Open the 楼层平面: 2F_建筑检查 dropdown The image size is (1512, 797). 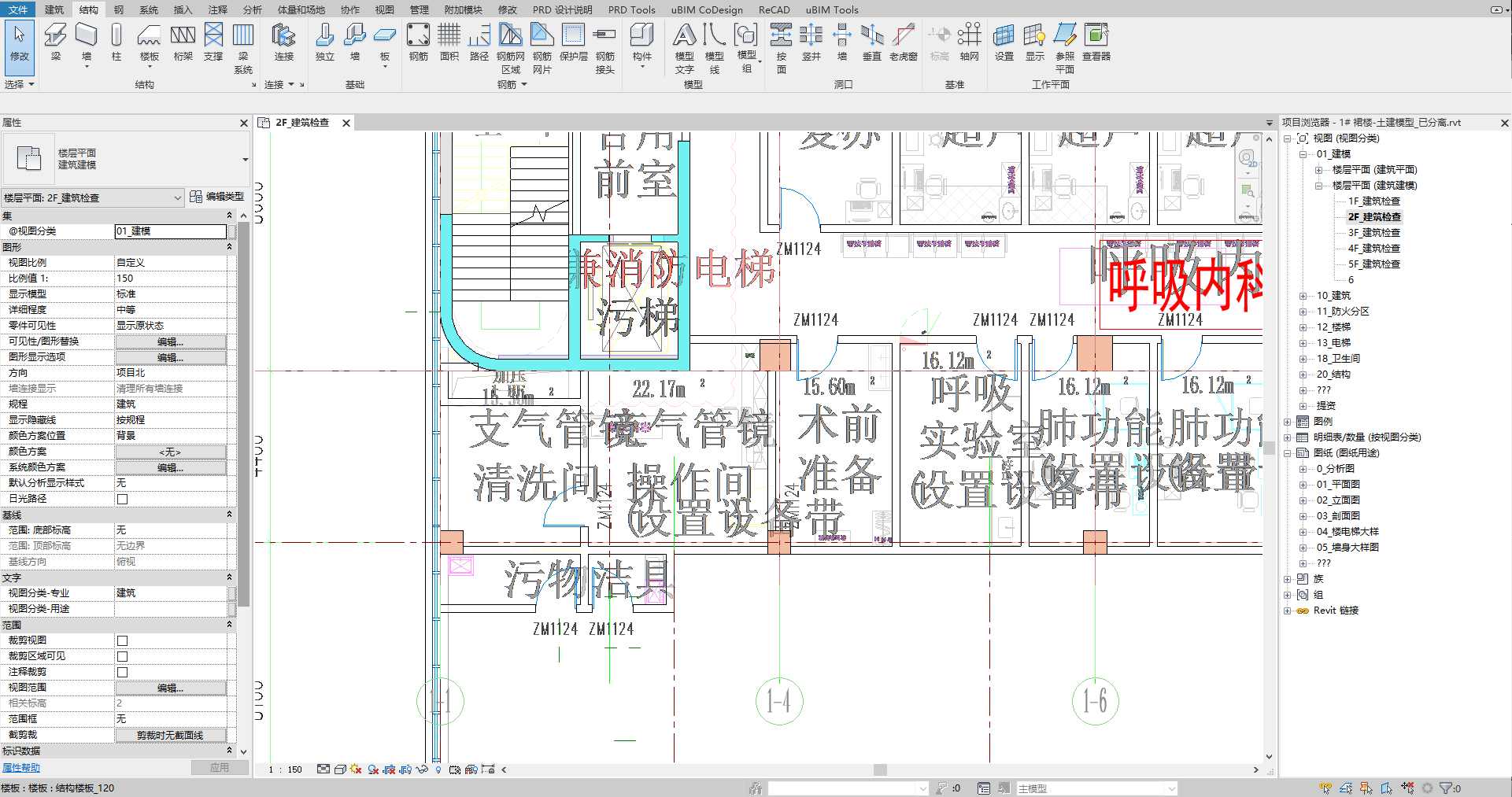pyautogui.click(x=178, y=198)
